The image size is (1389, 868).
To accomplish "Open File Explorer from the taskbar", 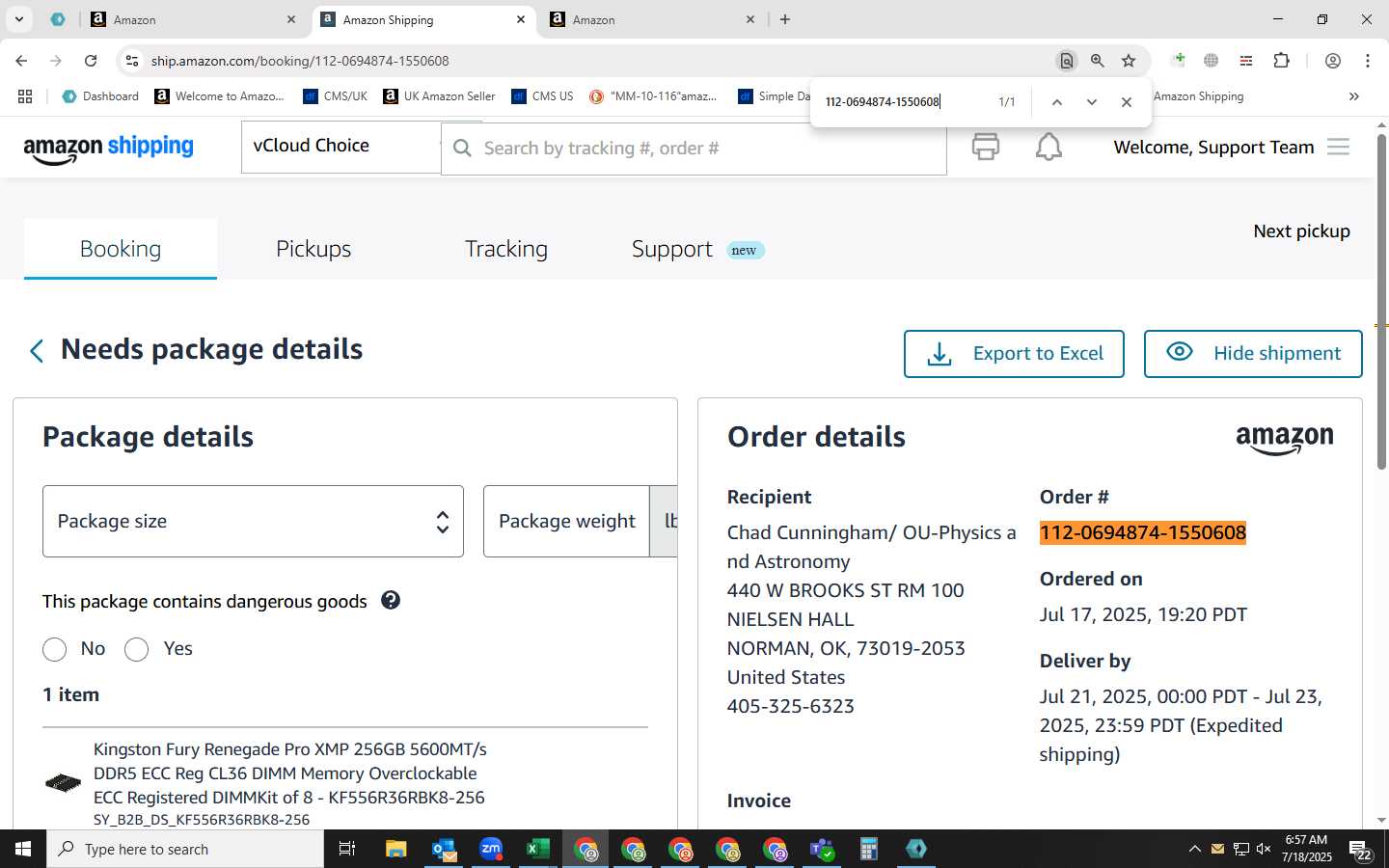I will tap(396, 849).
